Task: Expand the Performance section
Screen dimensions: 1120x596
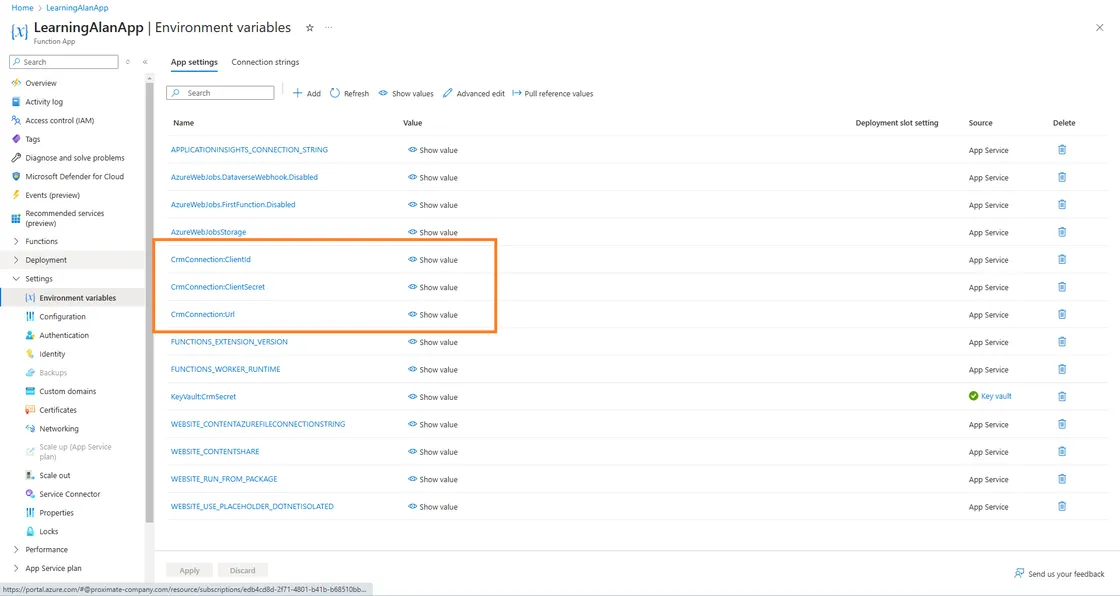Action: [x=16, y=550]
